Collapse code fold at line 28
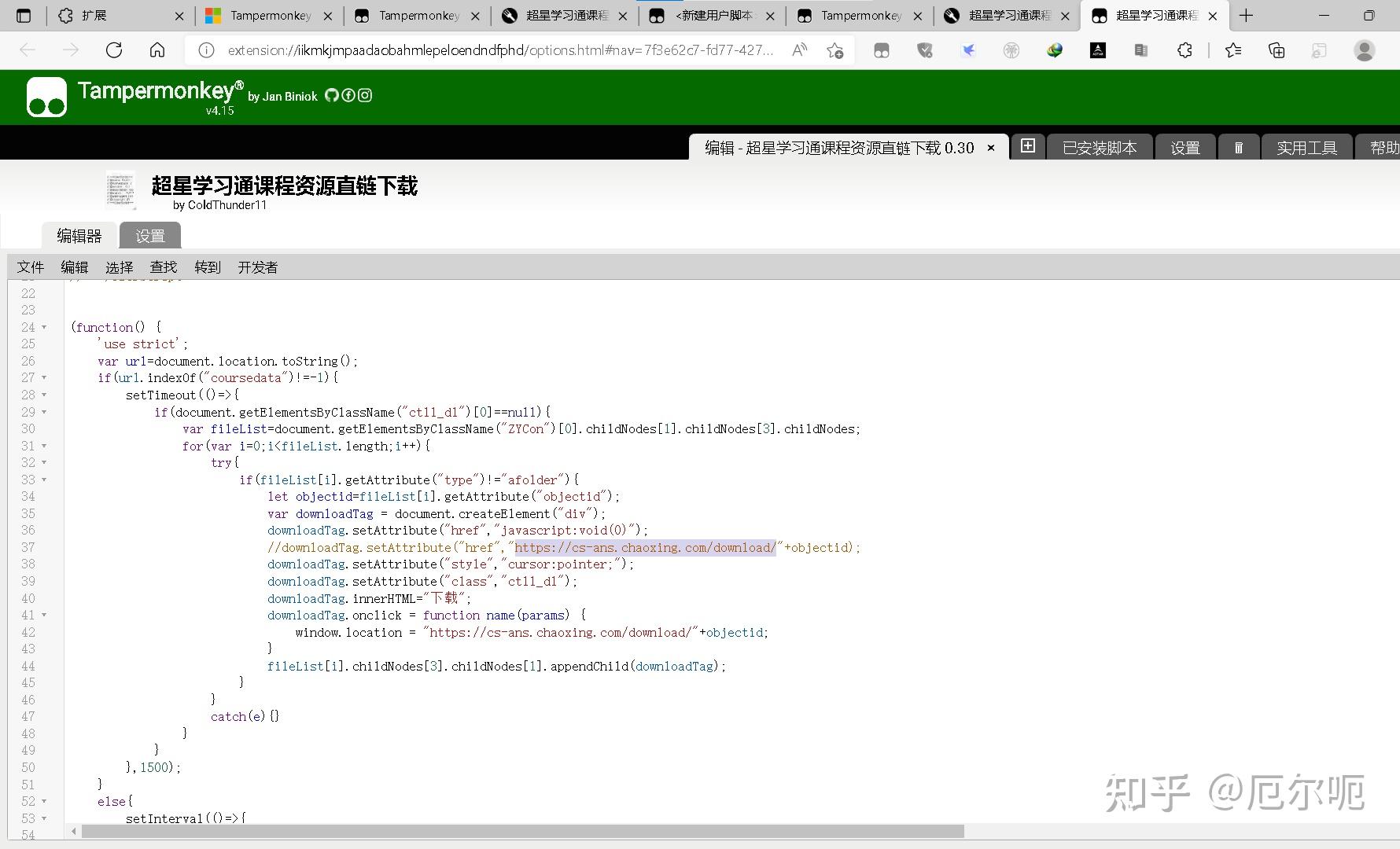 [44, 395]
